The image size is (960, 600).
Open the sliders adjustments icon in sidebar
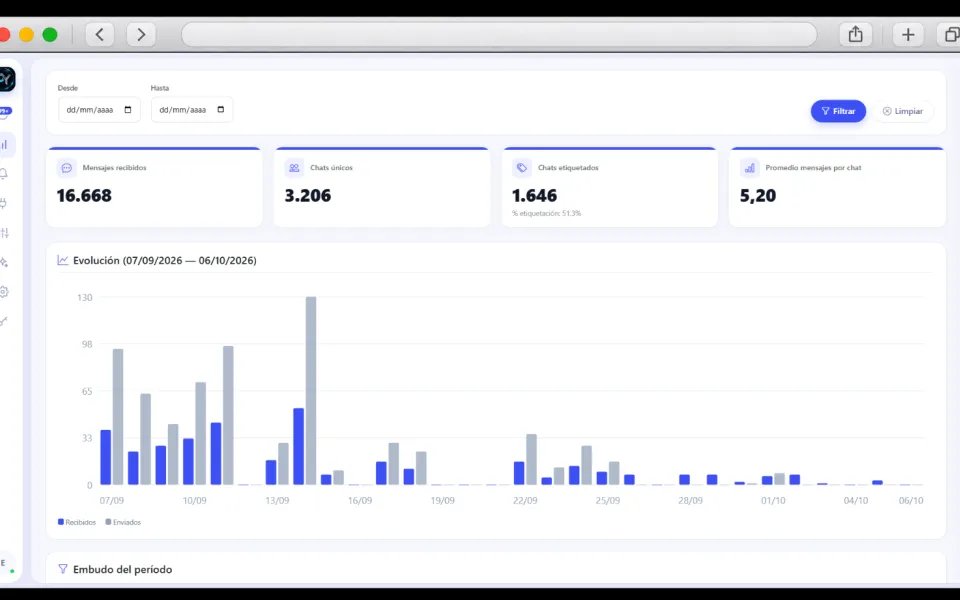[x=5, y=233]
